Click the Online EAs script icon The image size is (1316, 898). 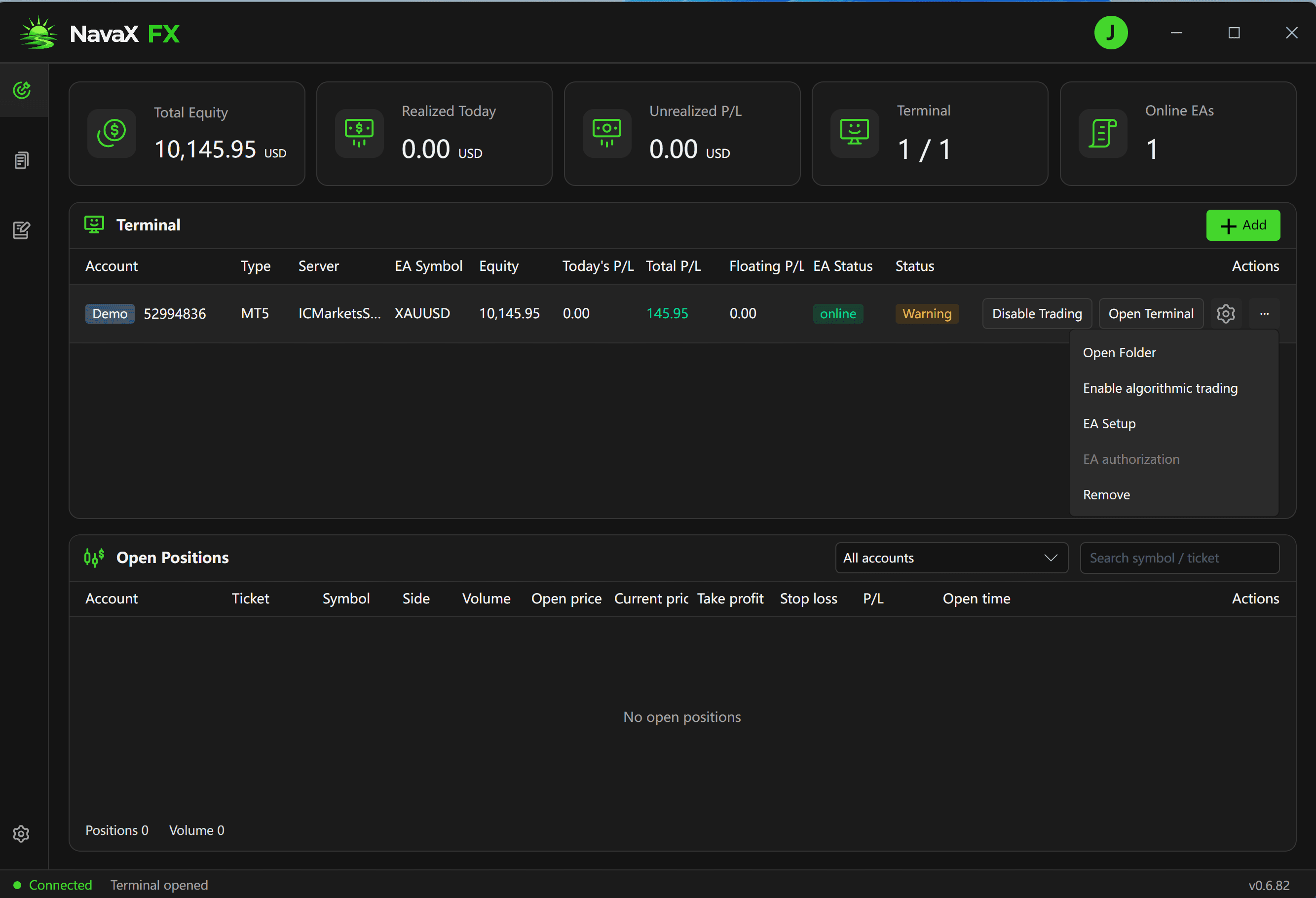coord(1102,133)
